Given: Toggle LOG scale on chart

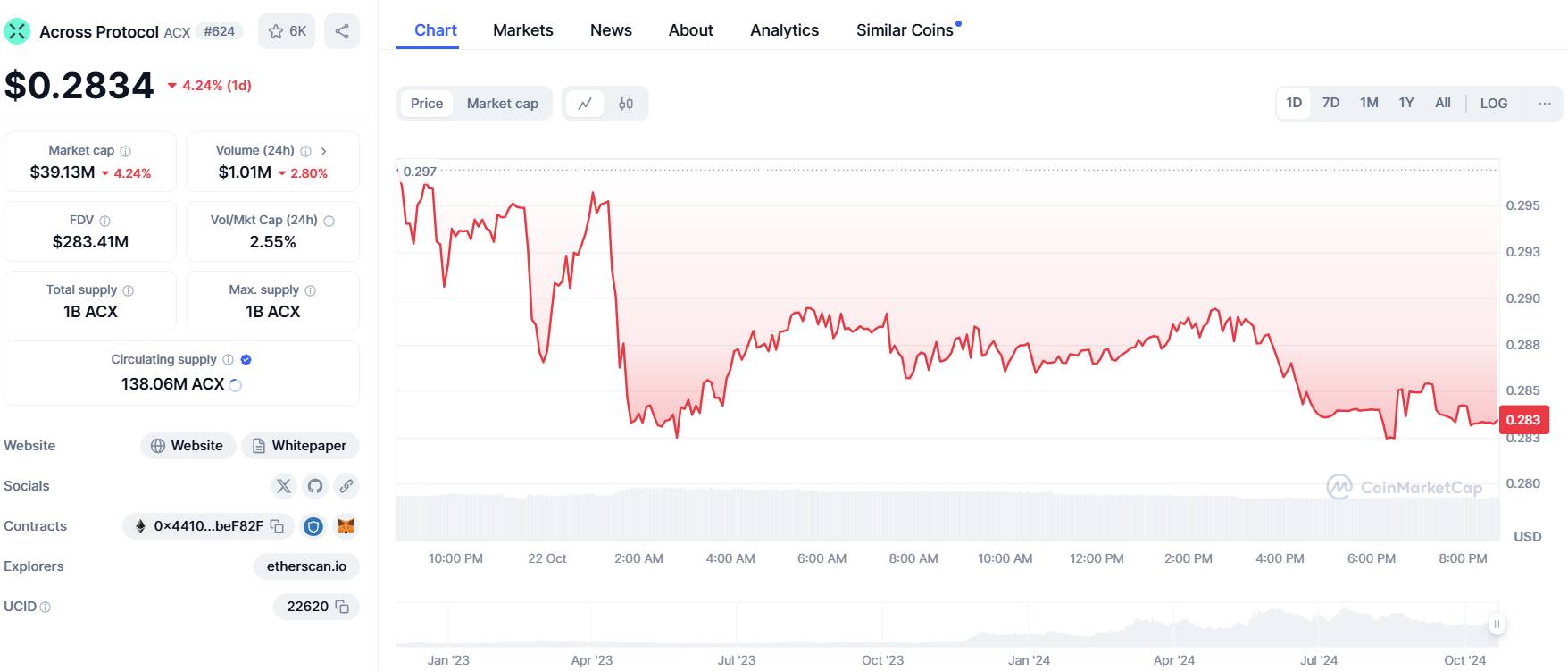Looking at the screenshot, I should pyautogui.click(x=1494, y=104).
